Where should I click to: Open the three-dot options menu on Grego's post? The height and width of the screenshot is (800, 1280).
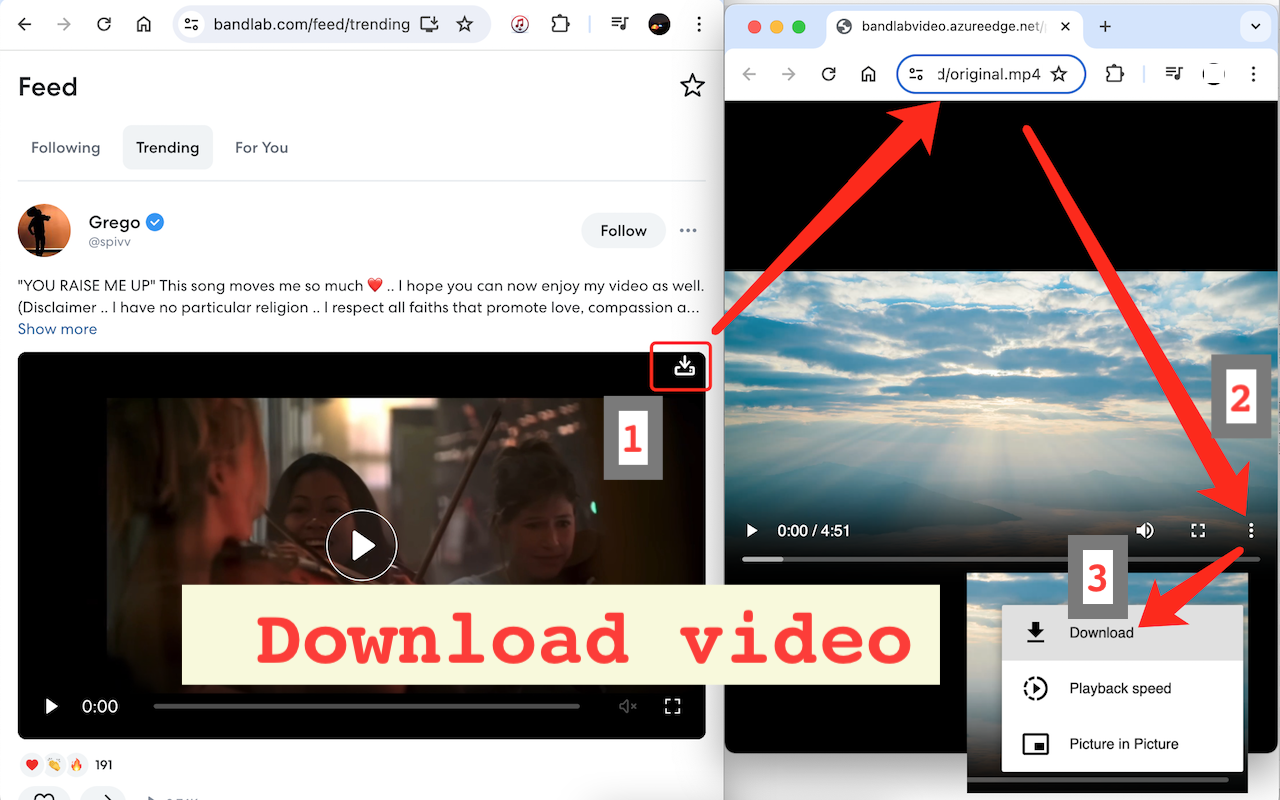click(x=688, y=230)
